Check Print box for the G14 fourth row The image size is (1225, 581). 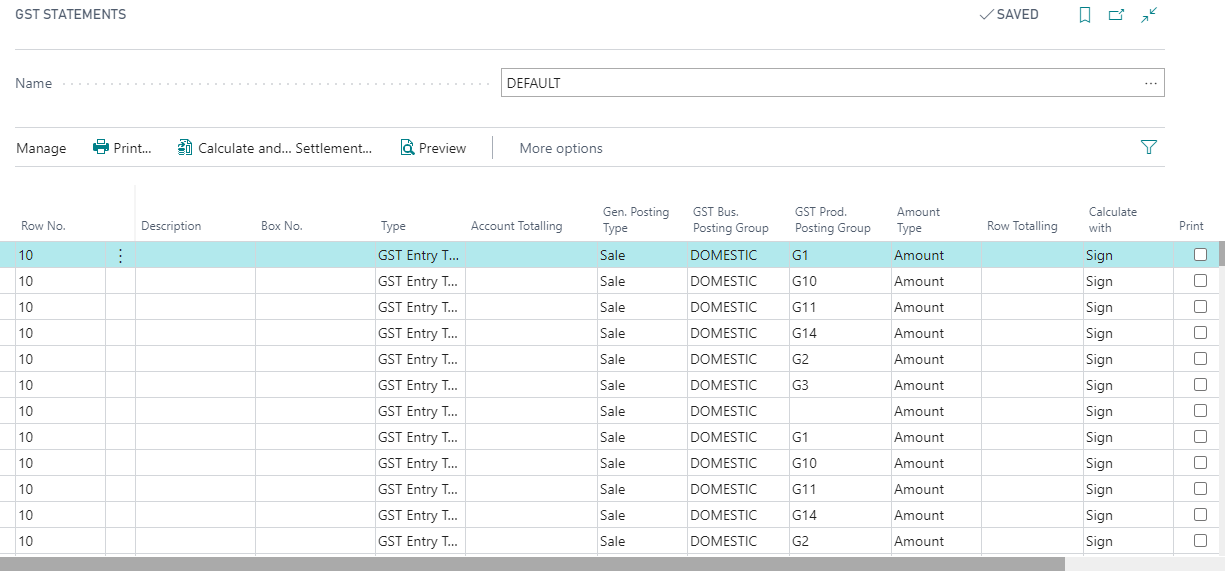pos(1200,333)
